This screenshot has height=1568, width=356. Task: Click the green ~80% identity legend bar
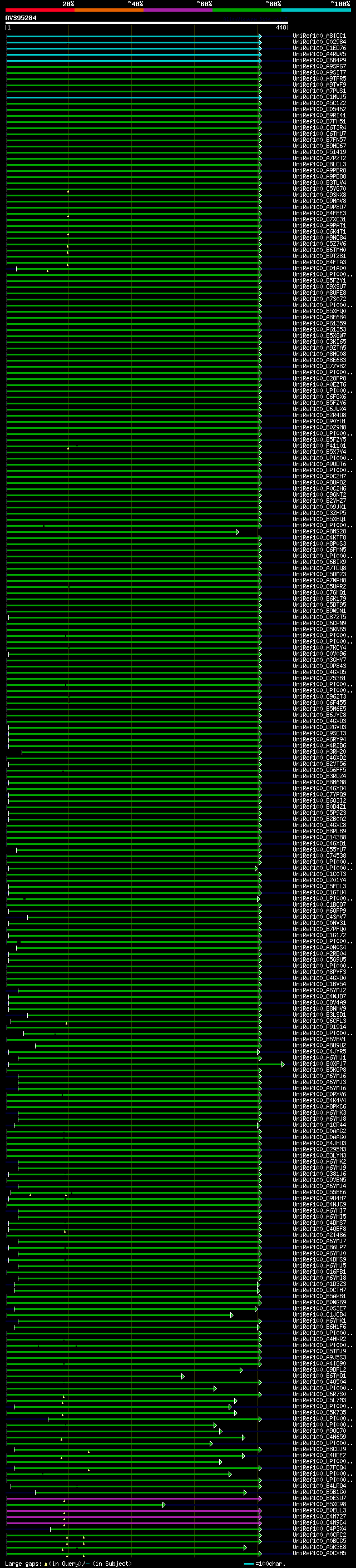[x=247, y=10]
